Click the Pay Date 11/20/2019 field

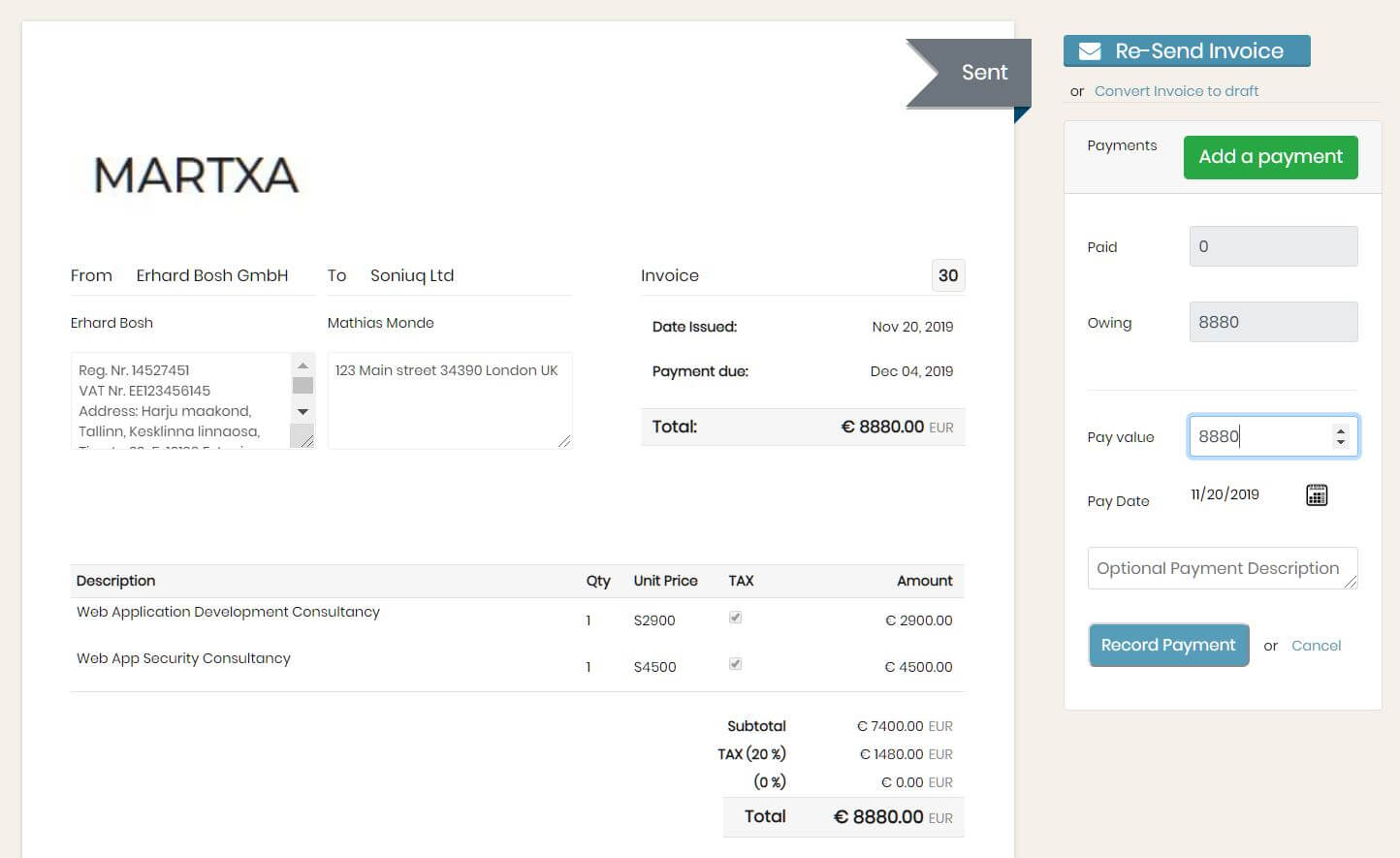[1225, 494]
